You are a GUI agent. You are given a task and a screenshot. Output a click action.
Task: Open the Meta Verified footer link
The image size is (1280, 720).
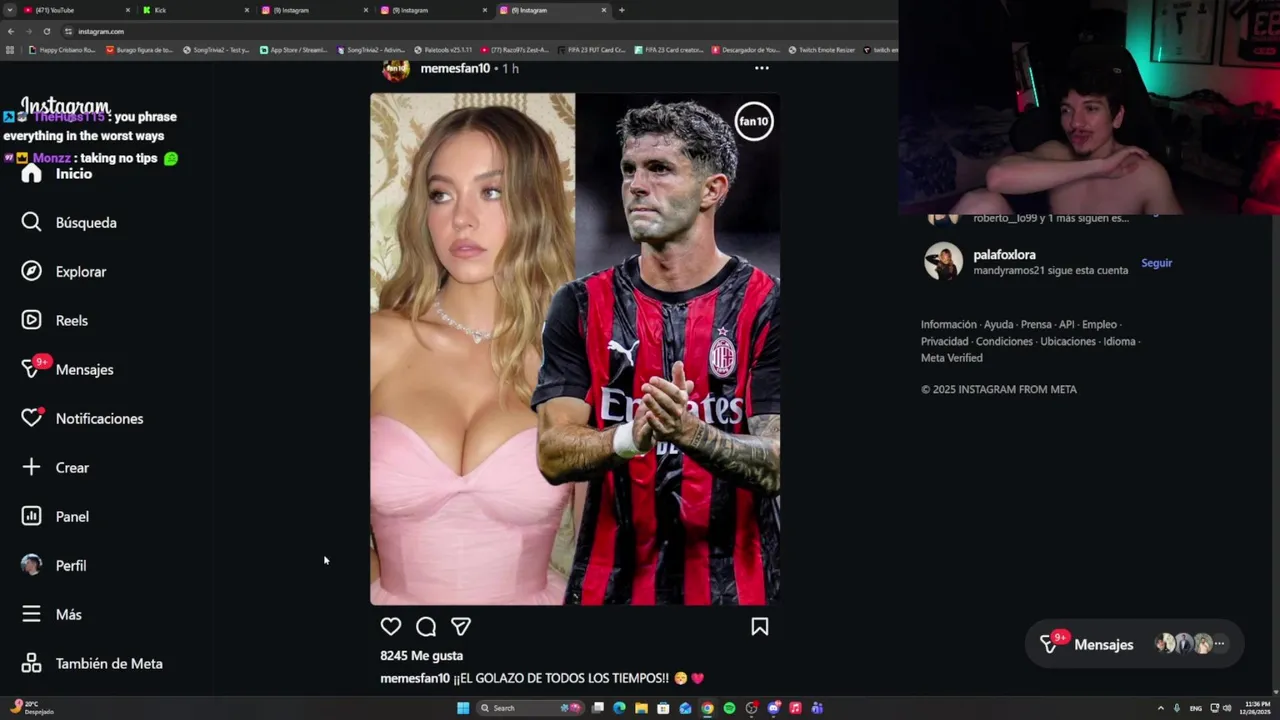click(x=952, y=358)
